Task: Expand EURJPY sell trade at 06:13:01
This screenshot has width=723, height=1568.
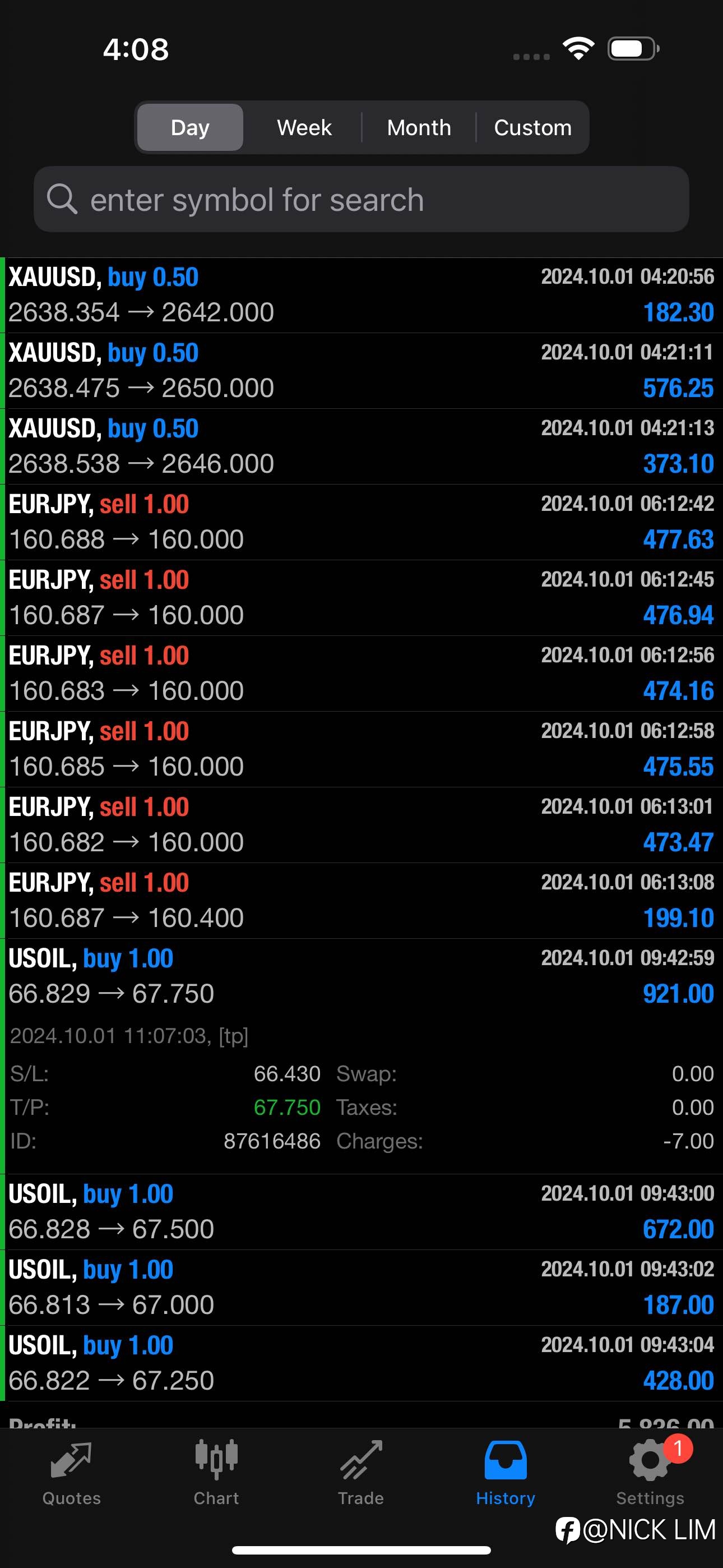Action: 361,825
